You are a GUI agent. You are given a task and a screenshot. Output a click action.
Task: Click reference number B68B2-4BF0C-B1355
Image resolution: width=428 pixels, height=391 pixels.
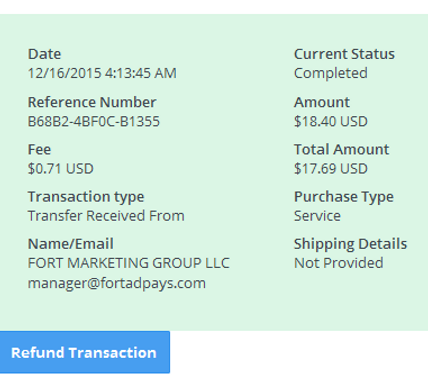point(94,121)
